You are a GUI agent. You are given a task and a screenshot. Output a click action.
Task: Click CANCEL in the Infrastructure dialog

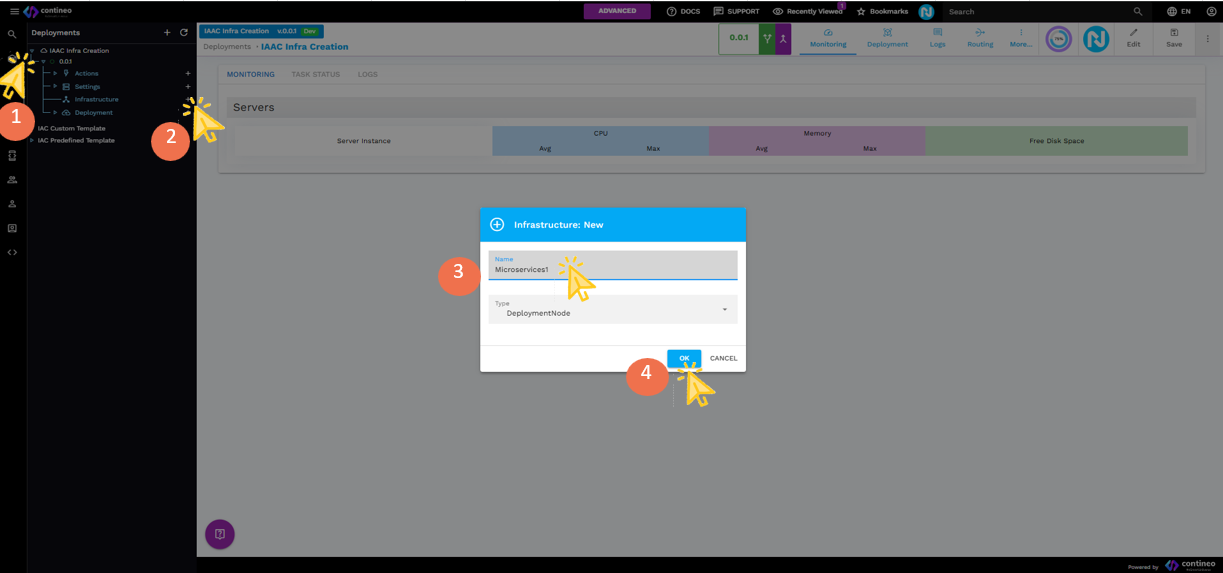[723, 358]
